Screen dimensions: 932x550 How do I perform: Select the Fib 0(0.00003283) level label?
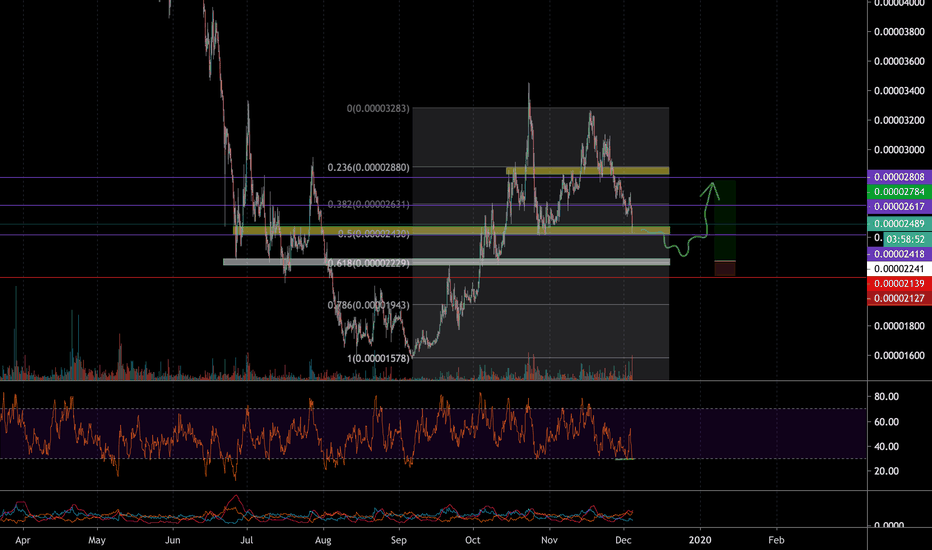pyautogui.click(x=378, y=108)
